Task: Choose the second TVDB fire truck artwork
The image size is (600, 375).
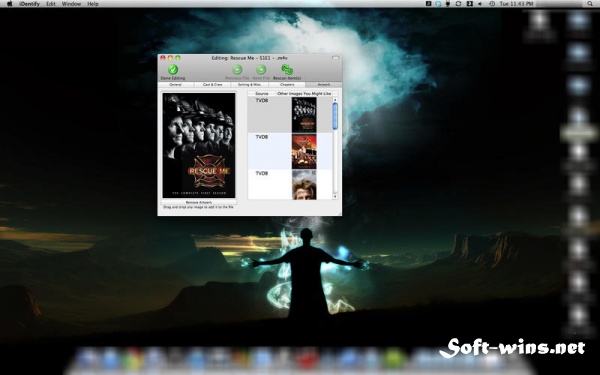Action: (304, 151)
